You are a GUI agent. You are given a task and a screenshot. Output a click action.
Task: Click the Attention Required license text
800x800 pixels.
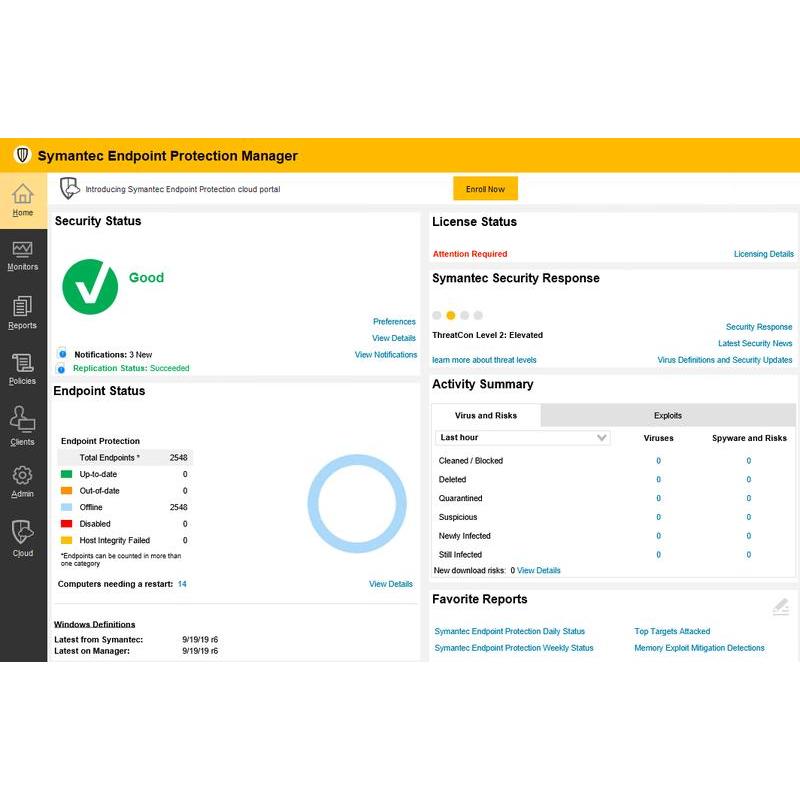(x=470, y=254)
